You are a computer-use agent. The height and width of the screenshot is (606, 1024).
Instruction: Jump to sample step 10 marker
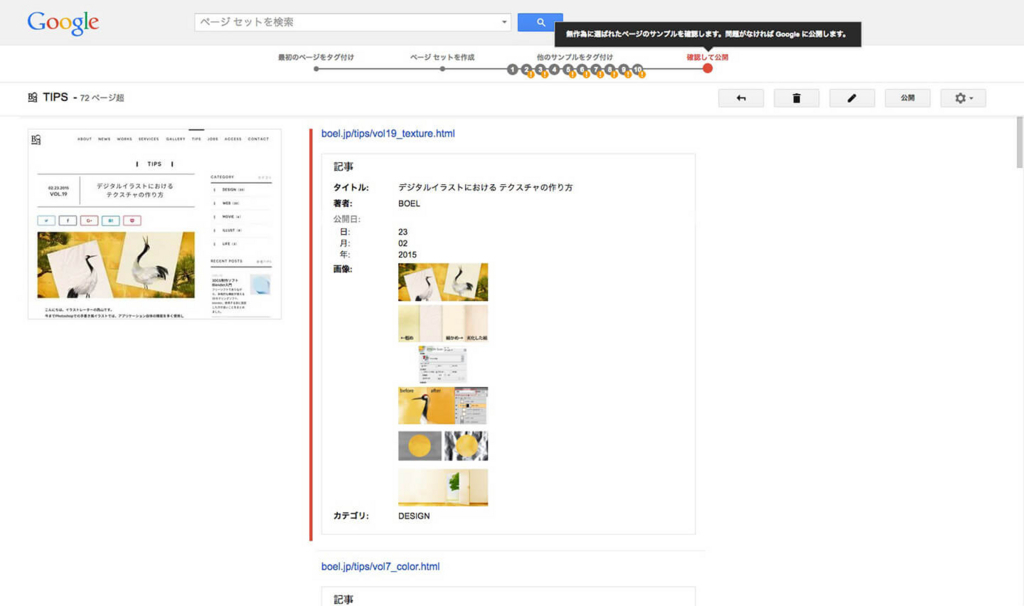(x=637, y=69)
